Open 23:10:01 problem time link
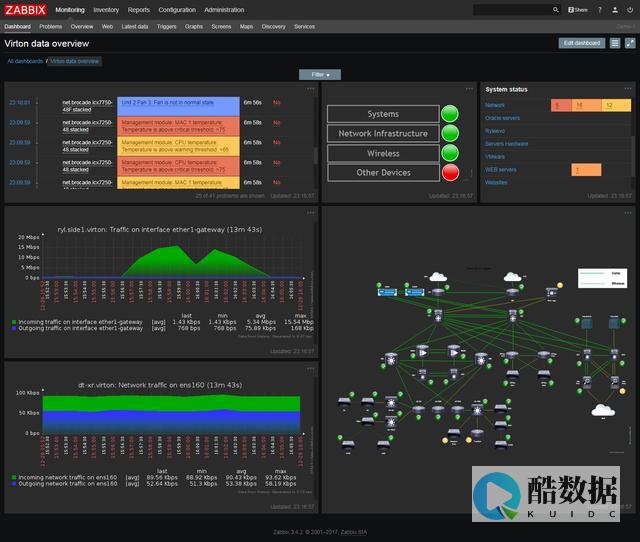 click(x=20, y=102)
